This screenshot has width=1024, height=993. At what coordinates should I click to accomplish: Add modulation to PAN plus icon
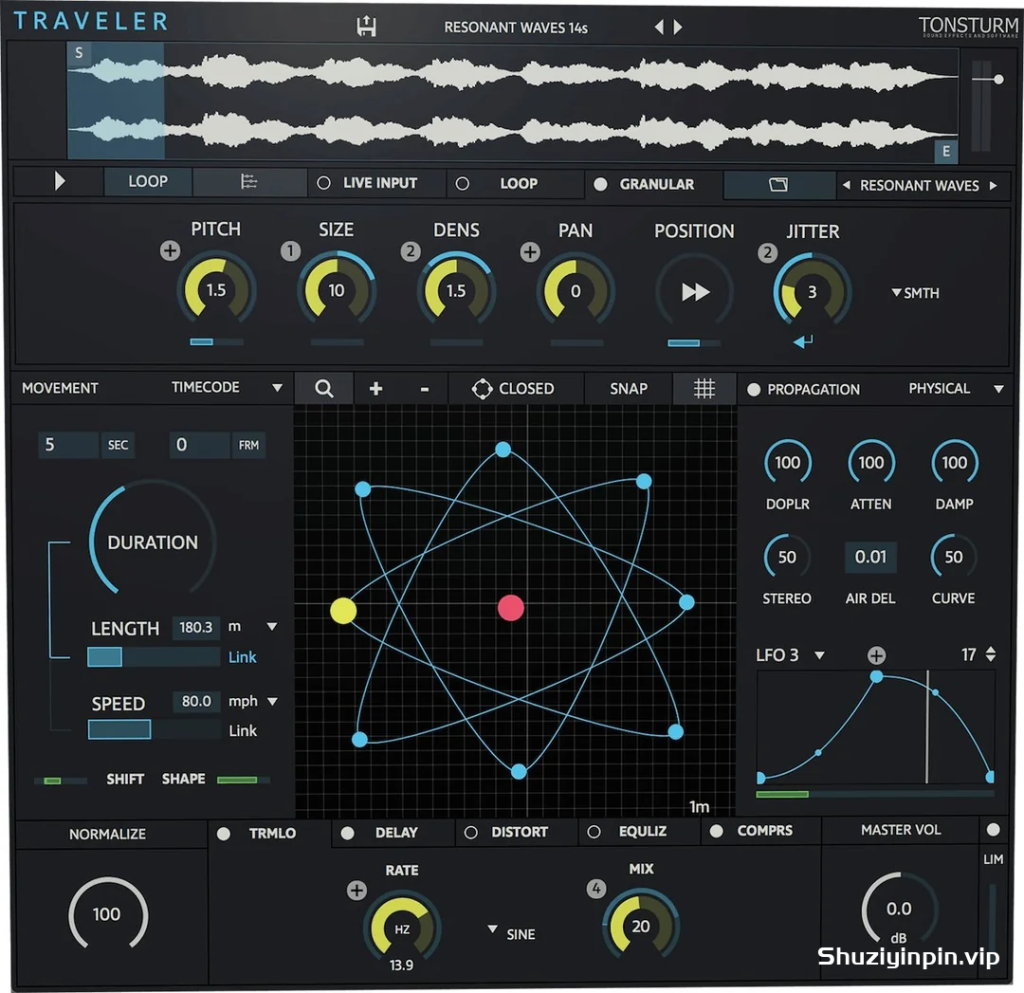click(530, 252)
